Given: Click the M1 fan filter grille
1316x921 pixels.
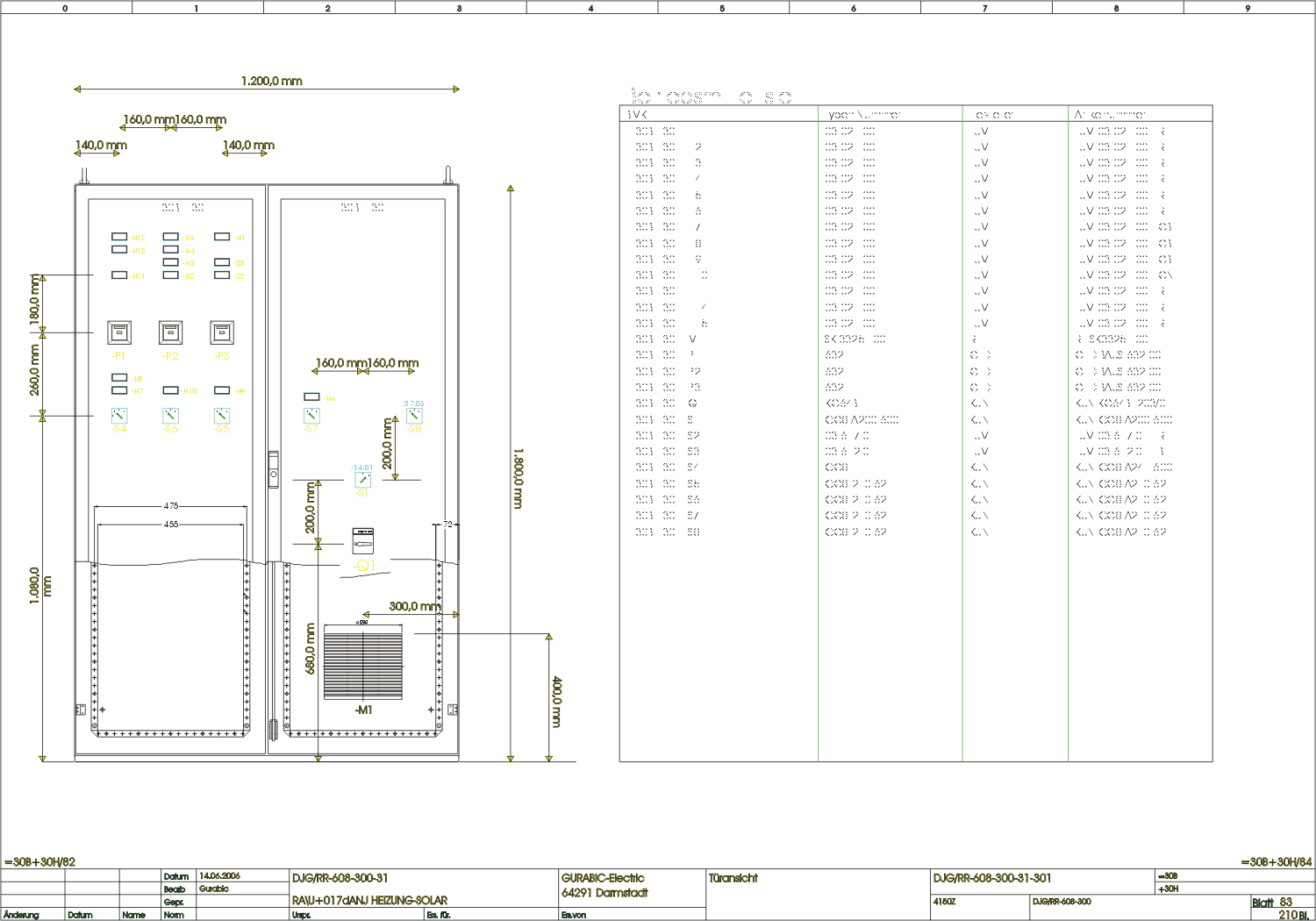Looking at the screenshot, I should click(362, 662).
